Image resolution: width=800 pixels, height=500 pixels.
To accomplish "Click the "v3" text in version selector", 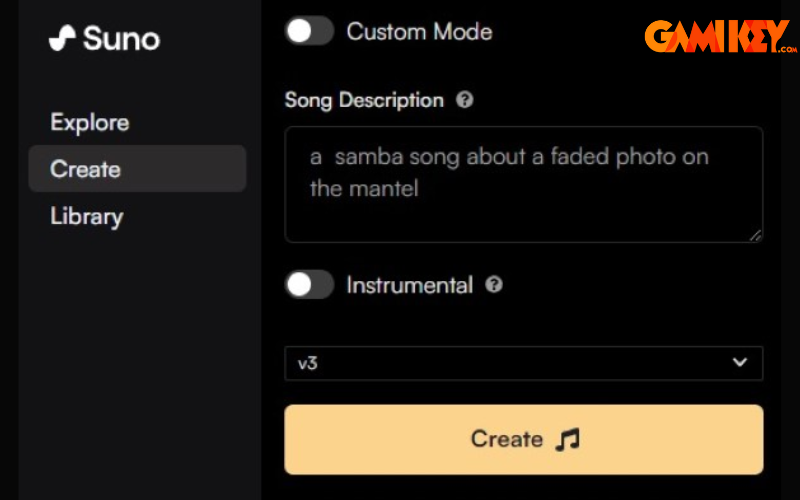I will [x=308, y=363].
